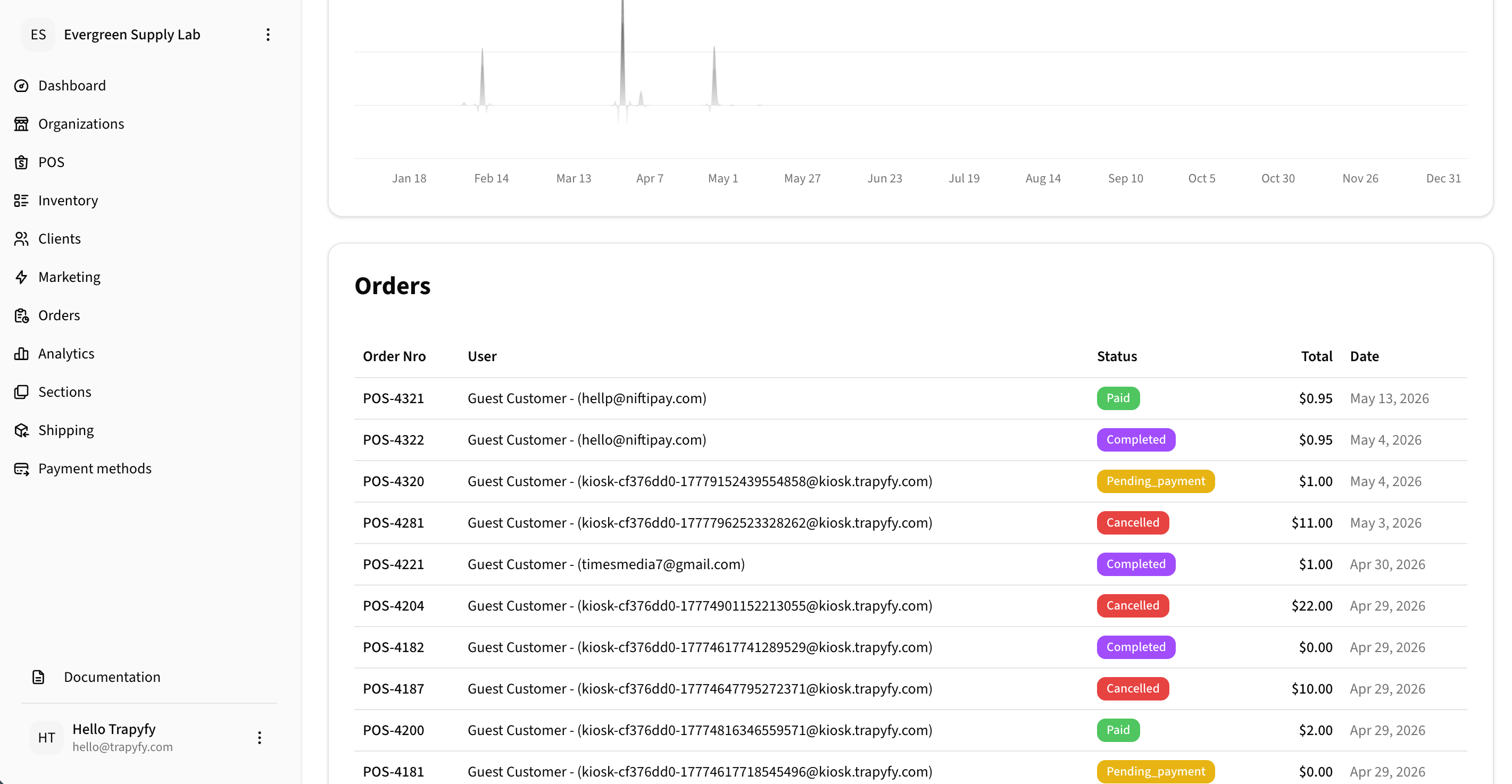The image size is (1512, 784).
Task: Click order number POS-4322
Action: 393,440
